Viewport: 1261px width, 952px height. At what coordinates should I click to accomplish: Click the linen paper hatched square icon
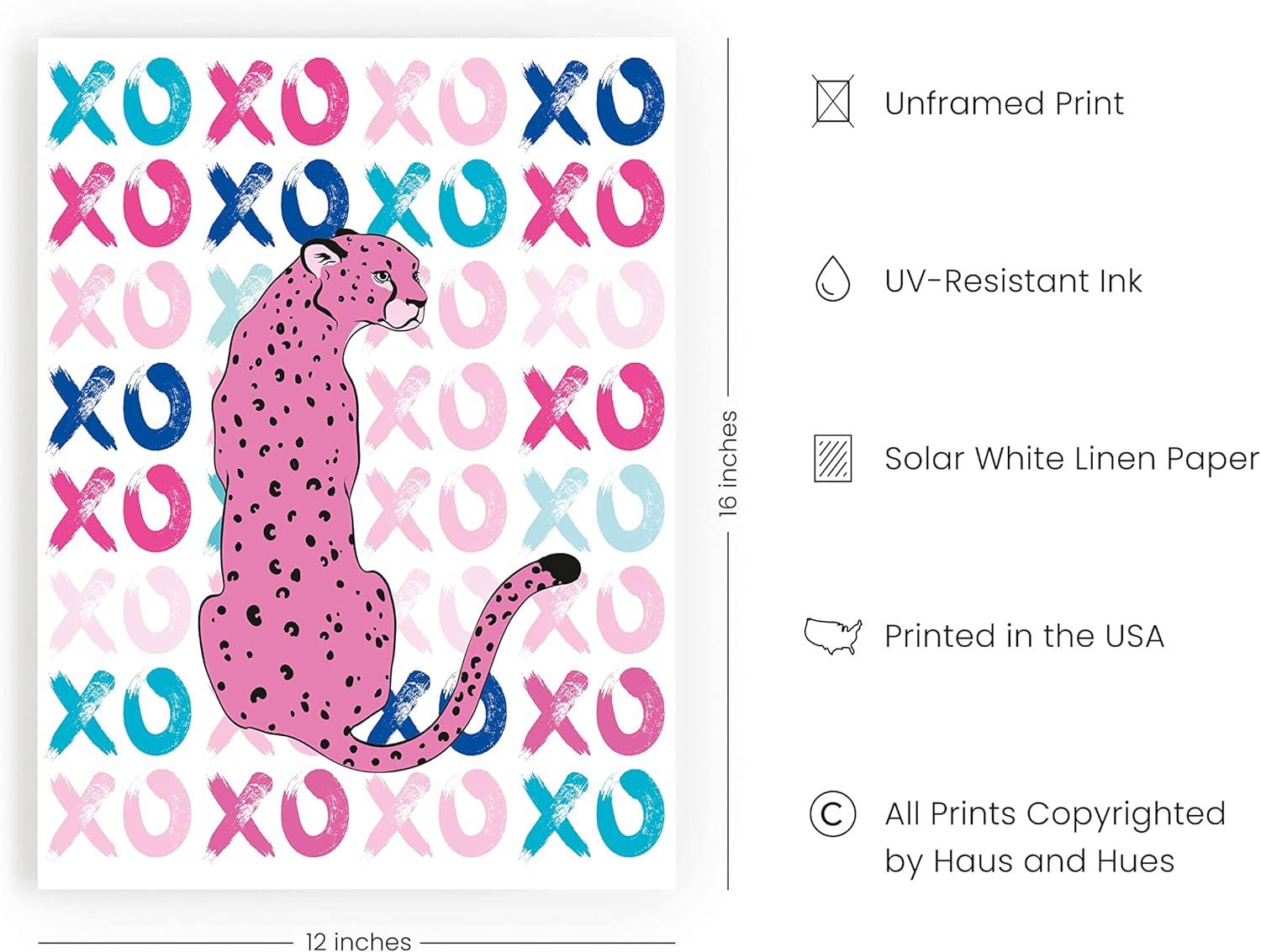click(833, 458)
